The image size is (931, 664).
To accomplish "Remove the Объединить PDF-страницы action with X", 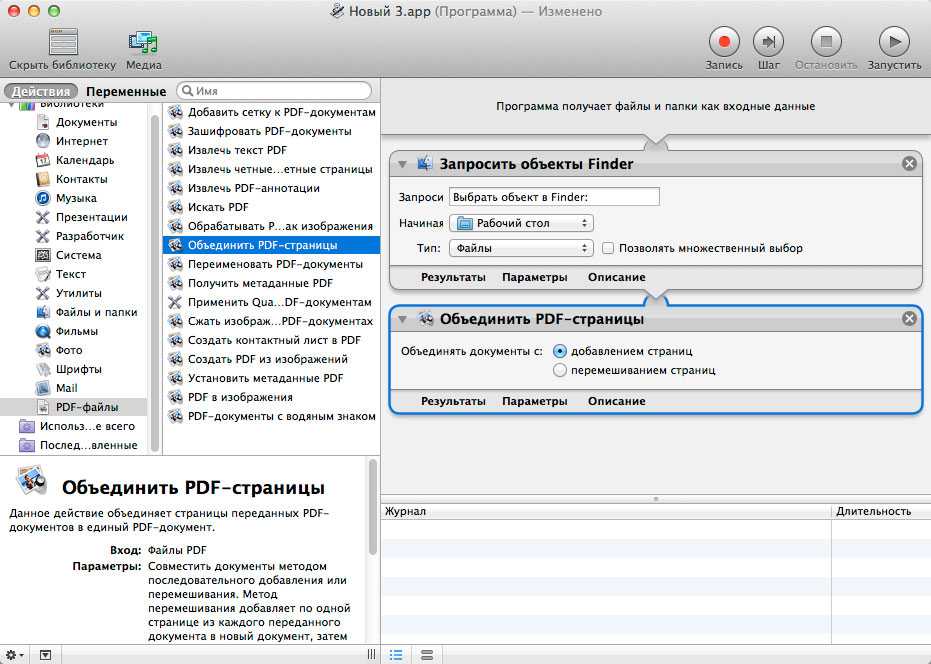I will click(909, 319).
